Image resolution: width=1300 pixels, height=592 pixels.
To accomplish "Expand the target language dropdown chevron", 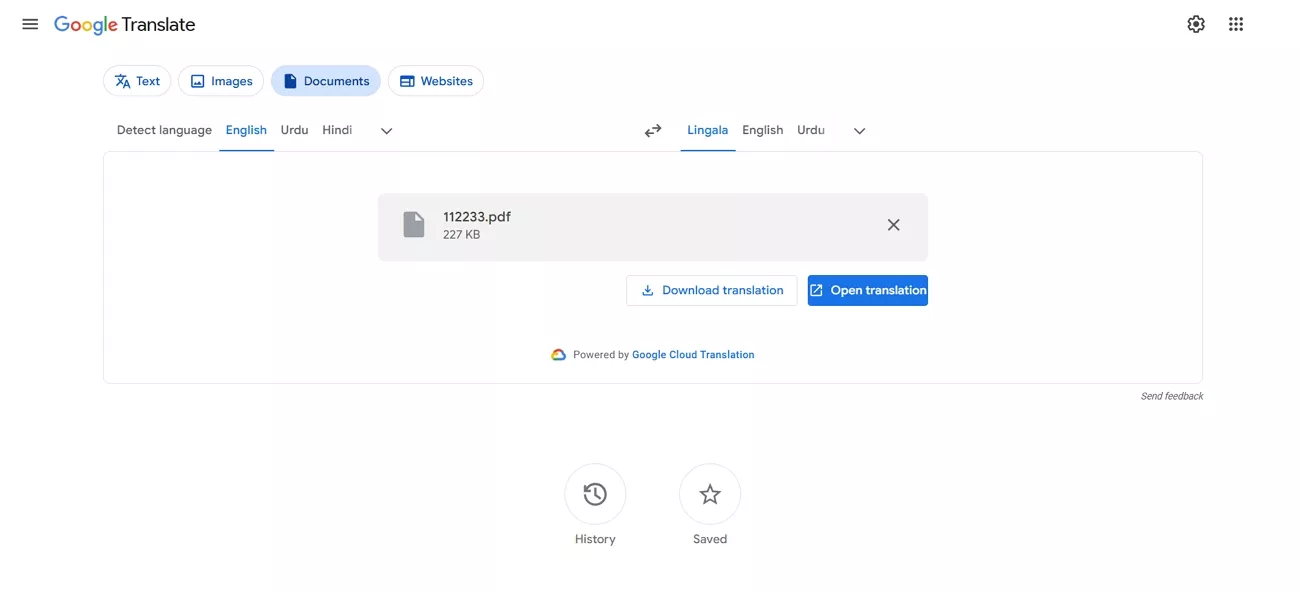I will coord(859,130).
